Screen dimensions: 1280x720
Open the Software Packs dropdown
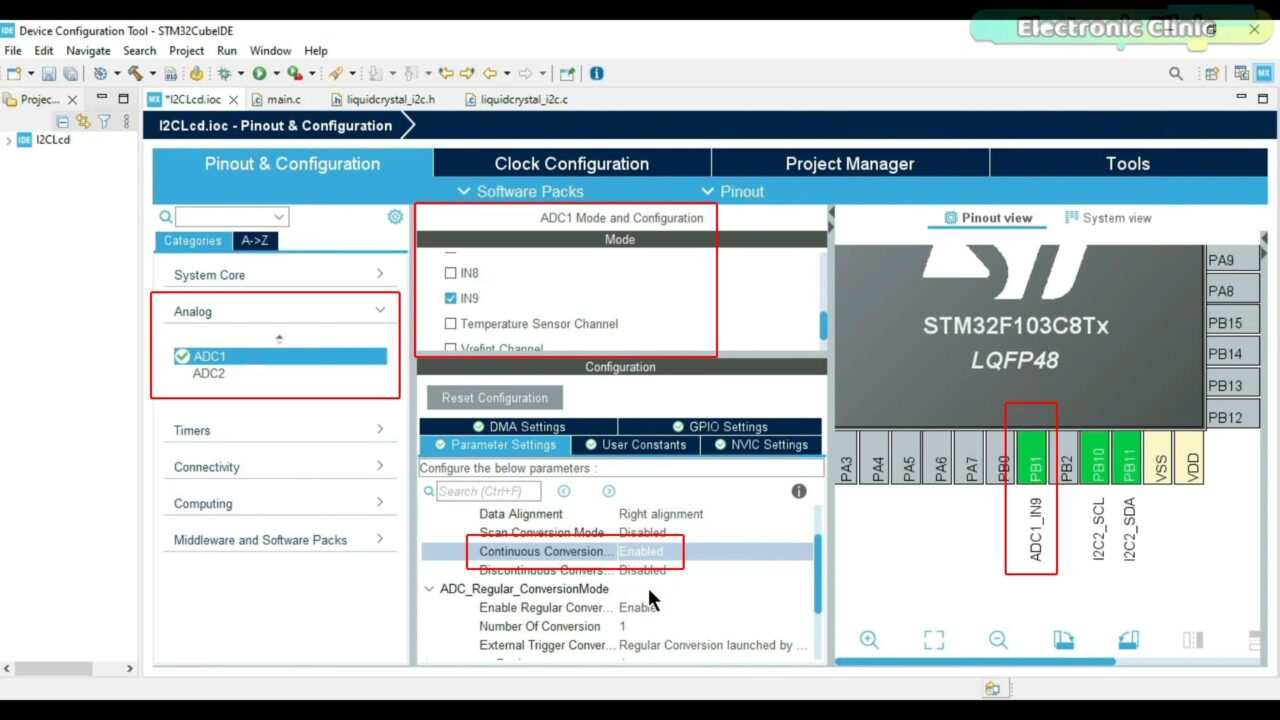520,192
